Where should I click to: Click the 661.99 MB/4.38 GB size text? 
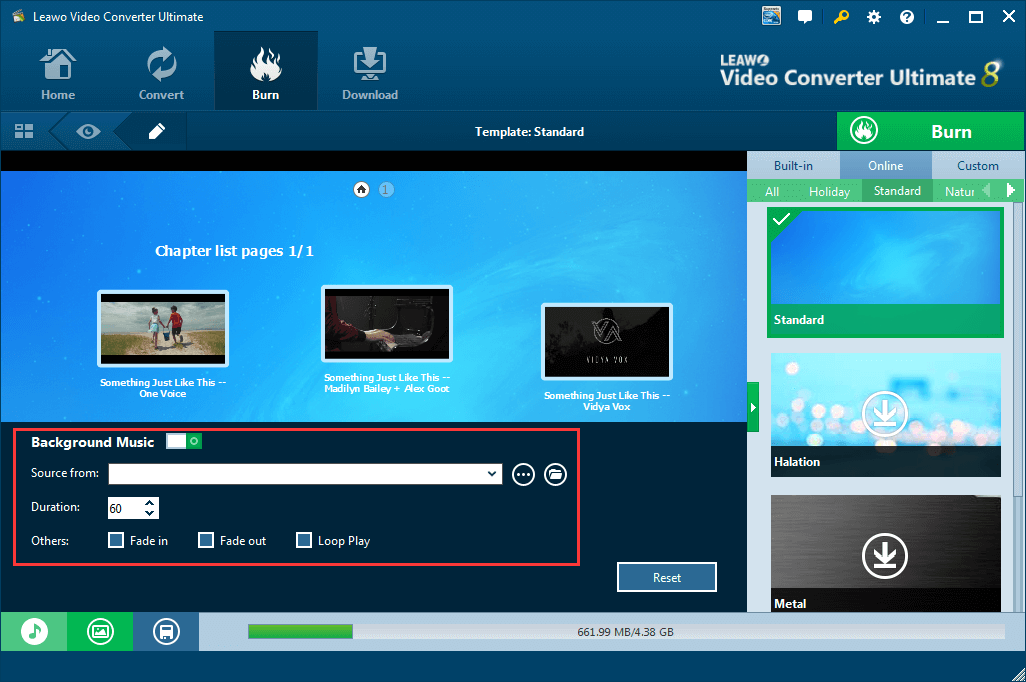pos(625,632)
